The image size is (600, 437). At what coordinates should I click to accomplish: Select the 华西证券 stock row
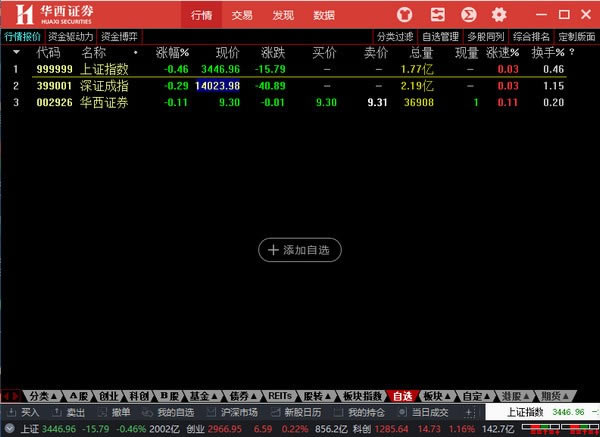[107, 102]
